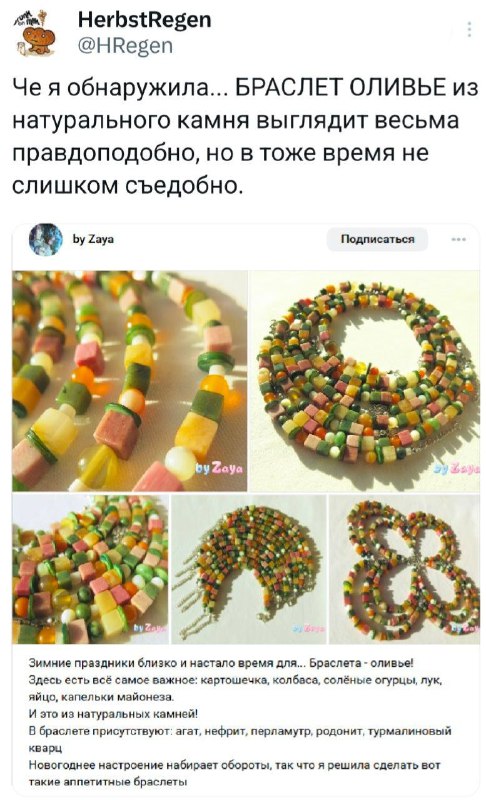View the coiled bracelet photo
The height and width of the screenshot is (800, 486).
point(365,381)
